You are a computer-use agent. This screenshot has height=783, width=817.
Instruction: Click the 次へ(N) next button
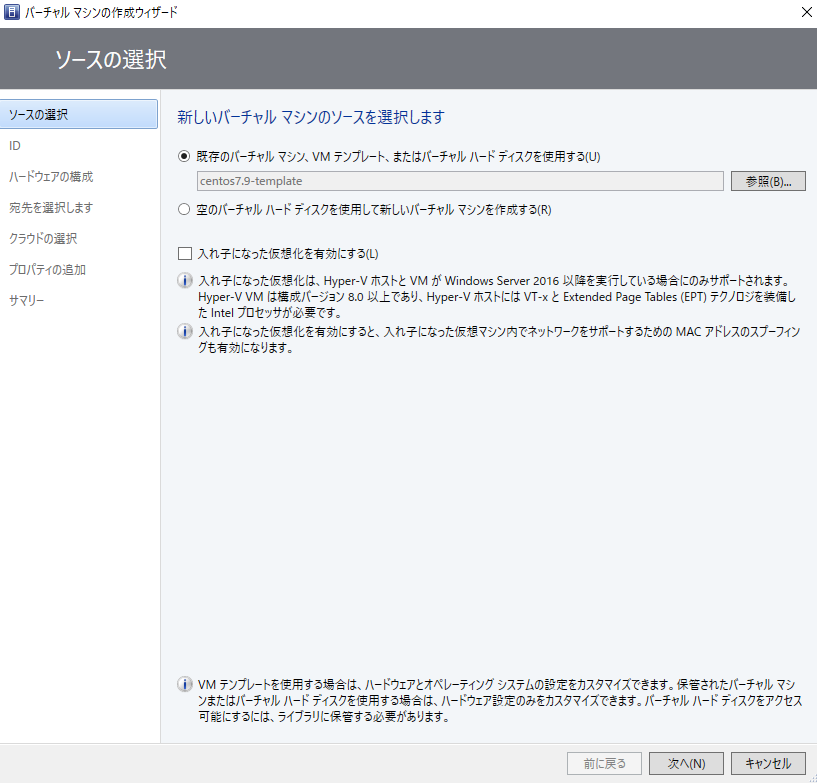[686, 764]
